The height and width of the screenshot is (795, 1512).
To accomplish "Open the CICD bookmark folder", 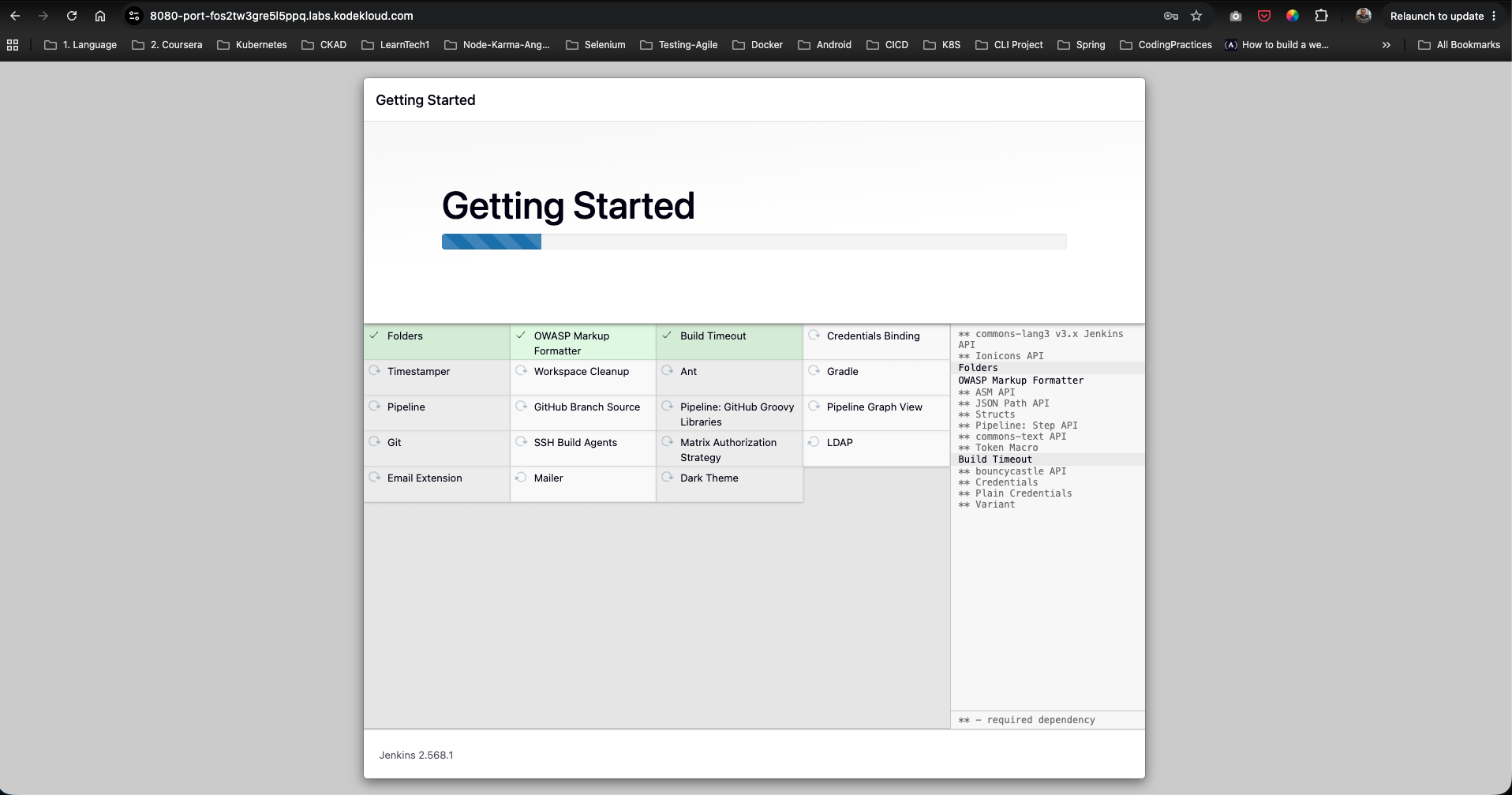I will [888, 45].
